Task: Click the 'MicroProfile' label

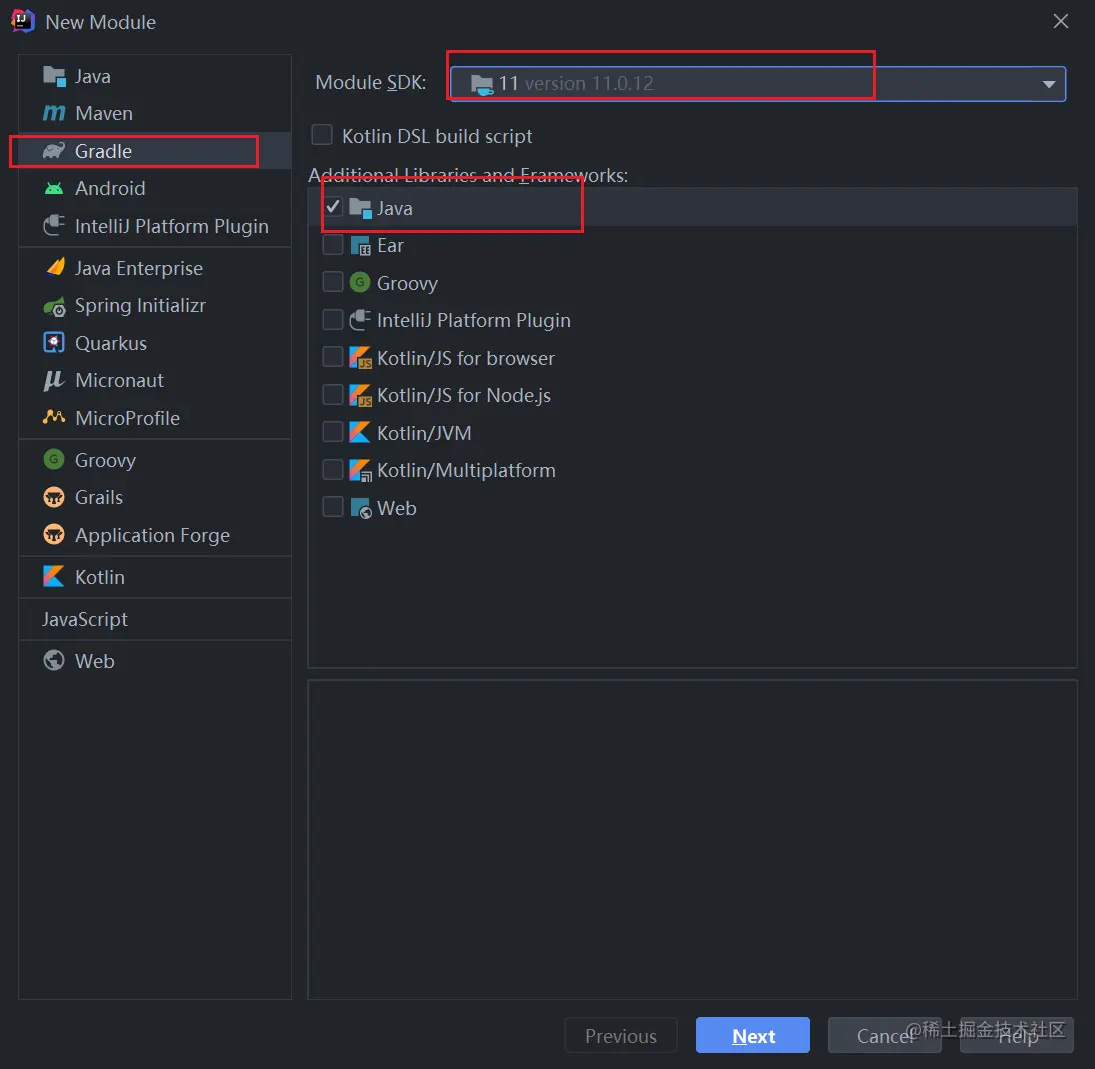Action: [x=127, y=418]
